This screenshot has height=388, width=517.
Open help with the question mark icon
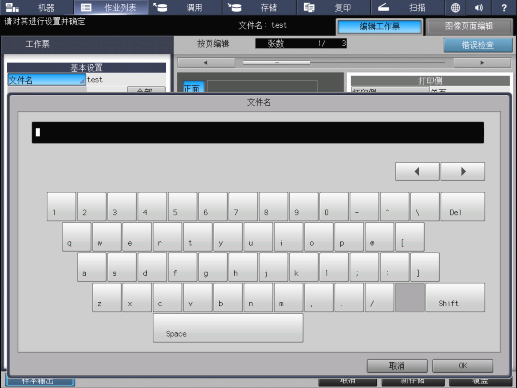(504, 7)
